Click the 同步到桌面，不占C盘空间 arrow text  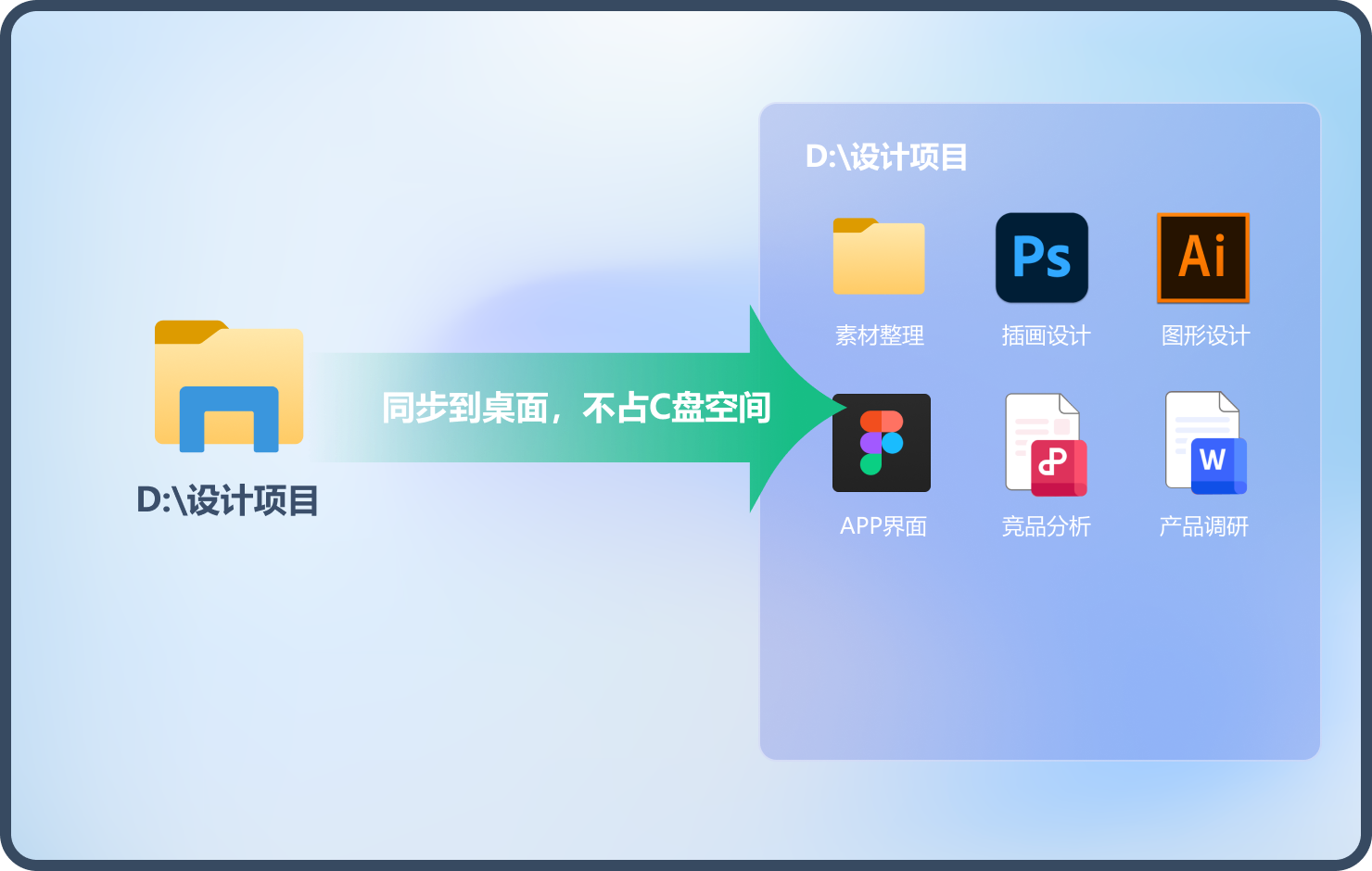point(576,408)
